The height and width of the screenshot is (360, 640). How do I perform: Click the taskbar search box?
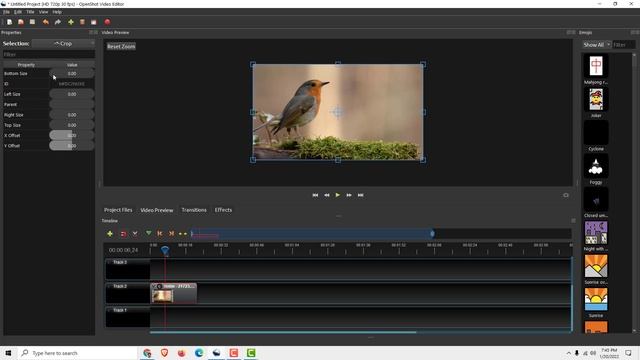tap(78, 353)
